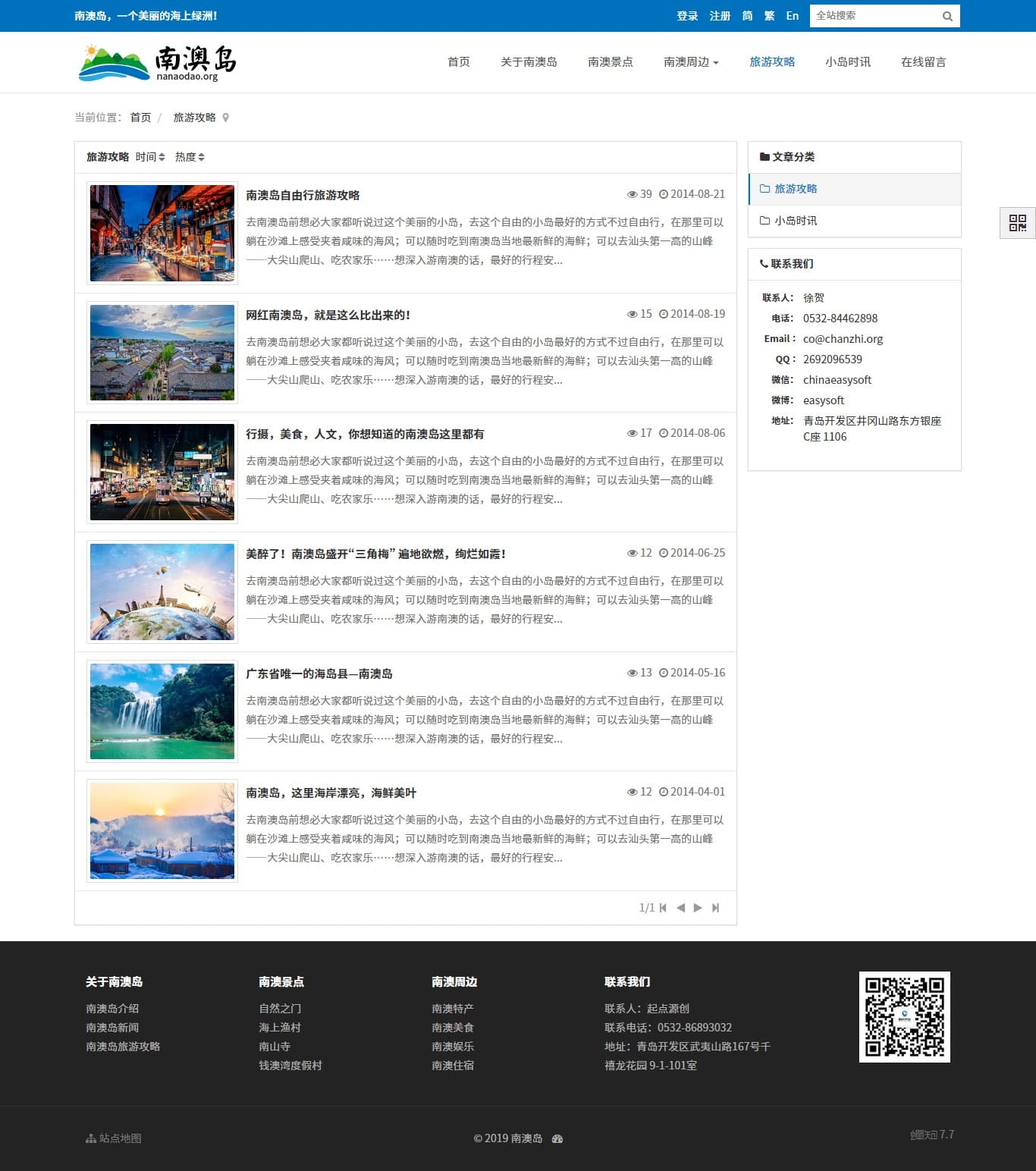
Task: Click the waterfall article thumbnail
Action: tap(162, 711)
